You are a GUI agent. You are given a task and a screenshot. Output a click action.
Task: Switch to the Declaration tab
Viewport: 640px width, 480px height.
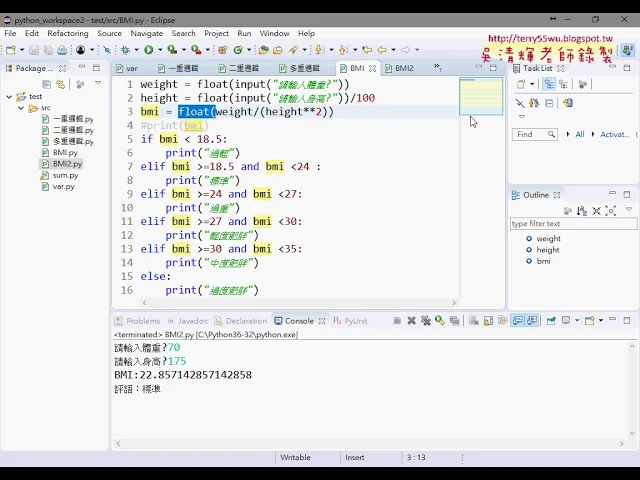240,321
